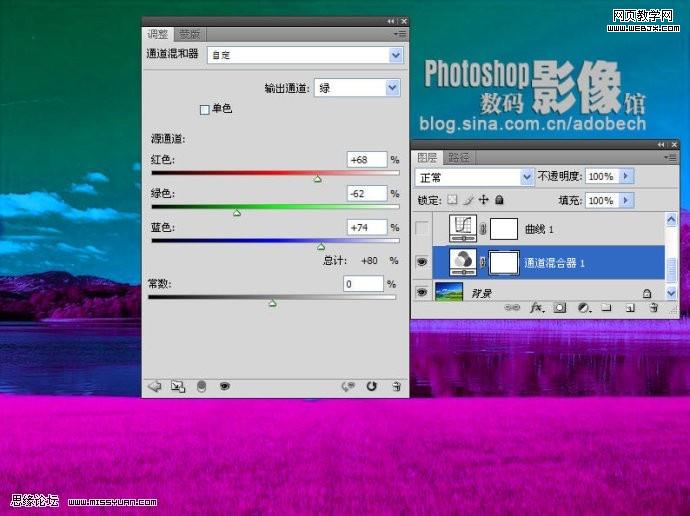Enable the 单色 monochrome checkbox

coord(205,110)
